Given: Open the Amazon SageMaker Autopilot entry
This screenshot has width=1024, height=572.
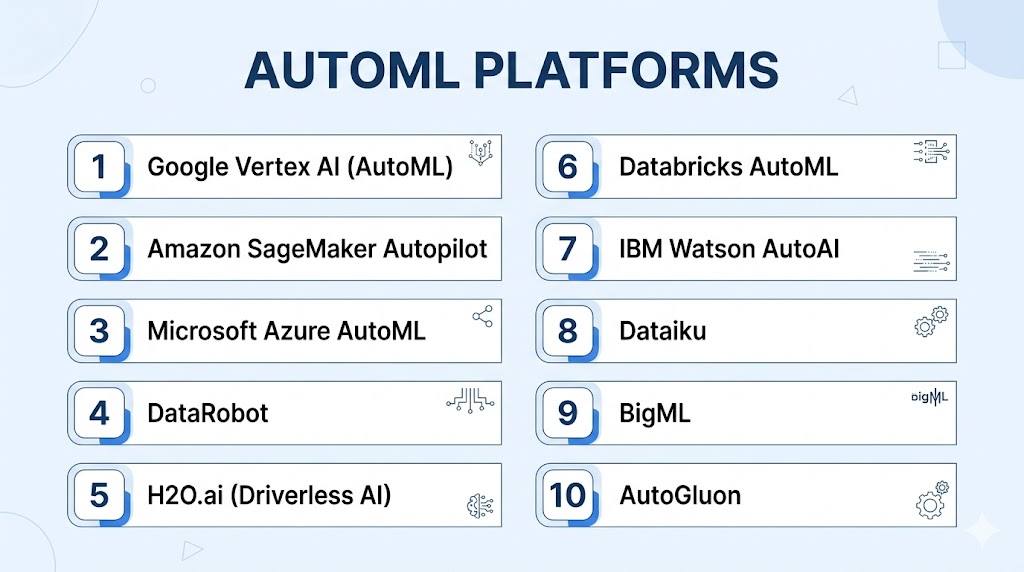Looking at the screenshot, I should (x=317, y=248).
